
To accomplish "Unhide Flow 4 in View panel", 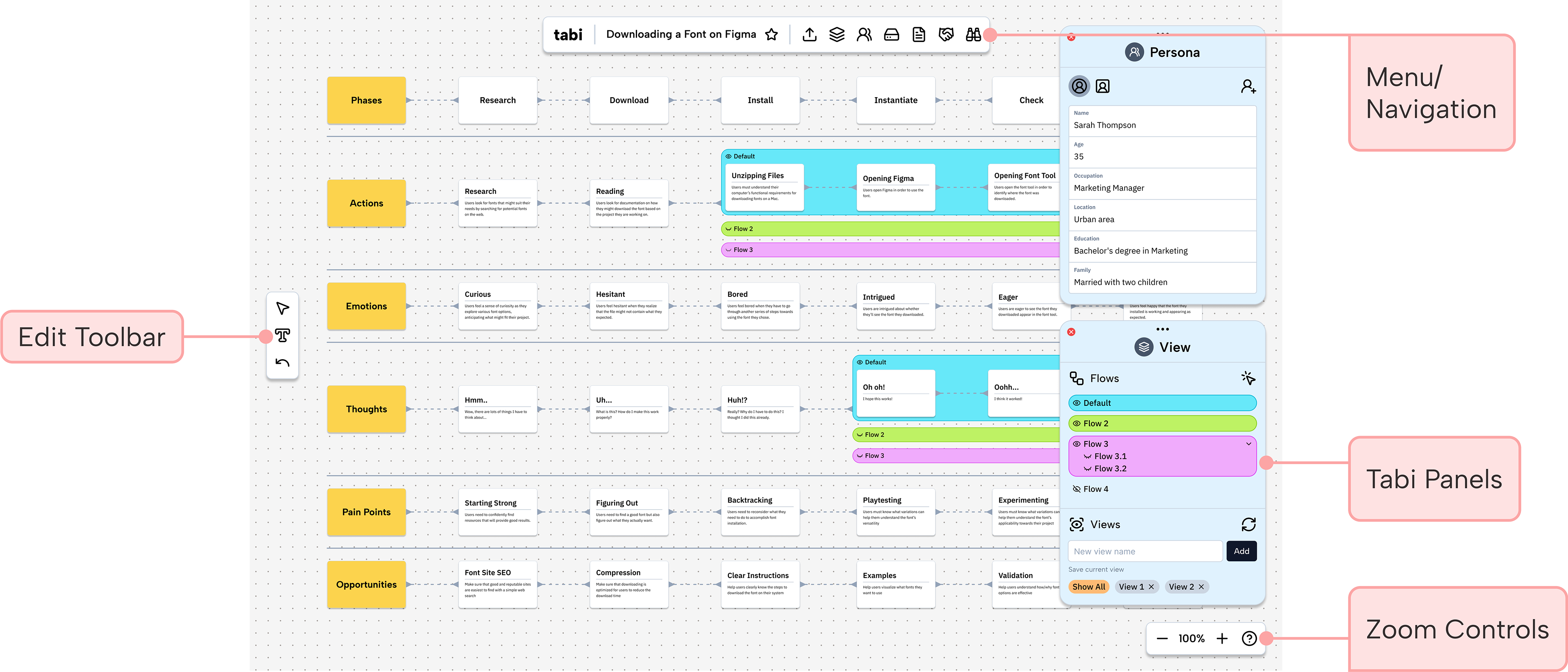I will [1076, 489].
